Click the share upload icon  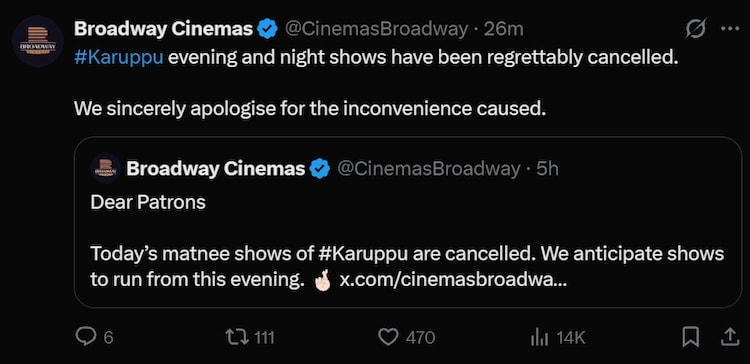tap(730, 338)
